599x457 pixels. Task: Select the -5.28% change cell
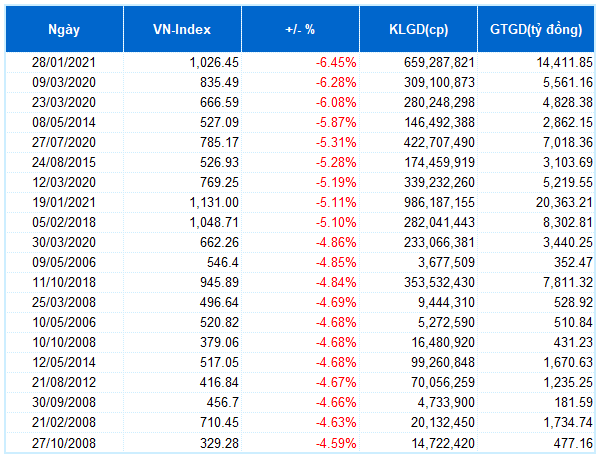[336, 162]
